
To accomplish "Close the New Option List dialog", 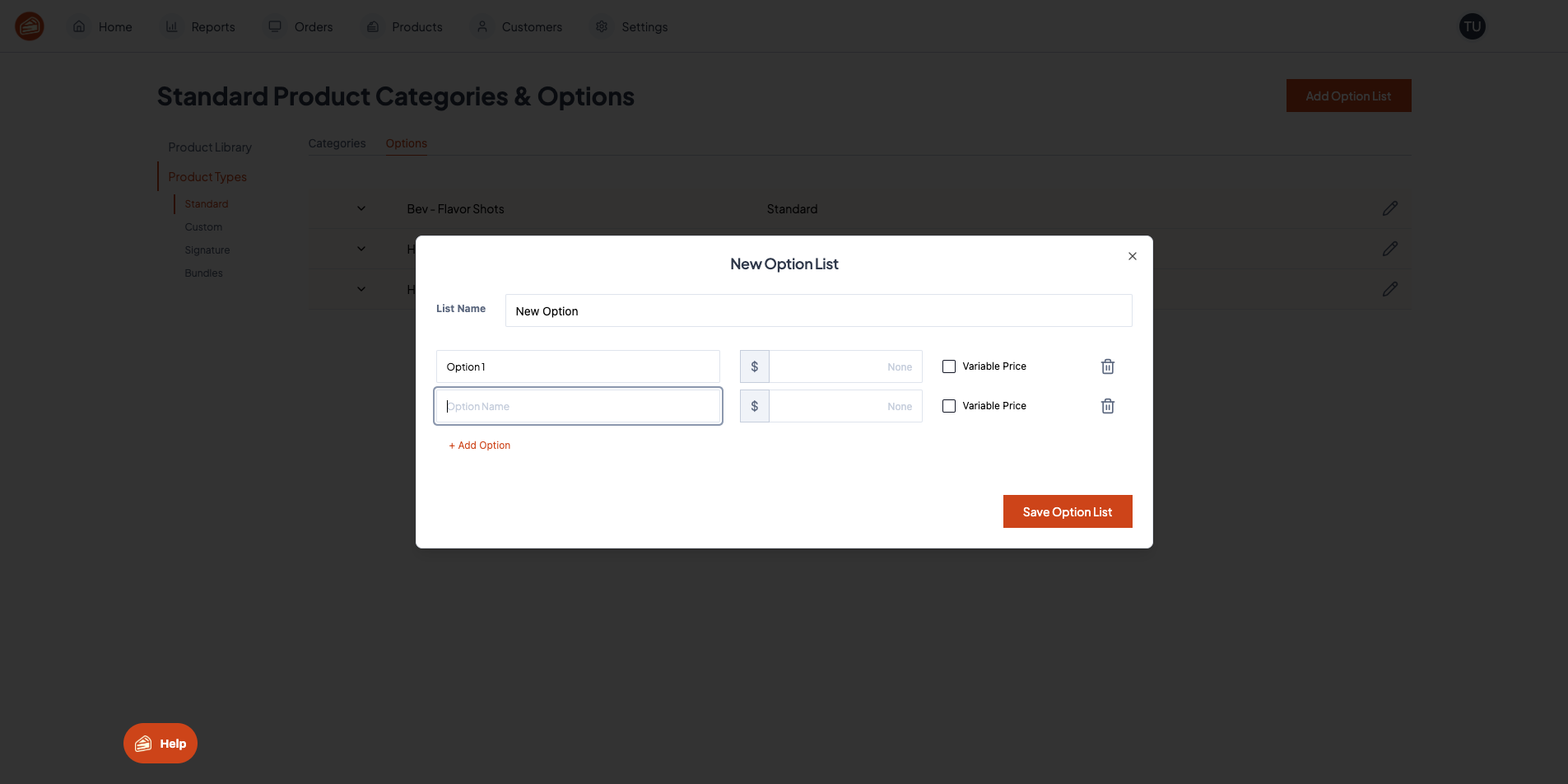I will click(x=1133, y=256).
